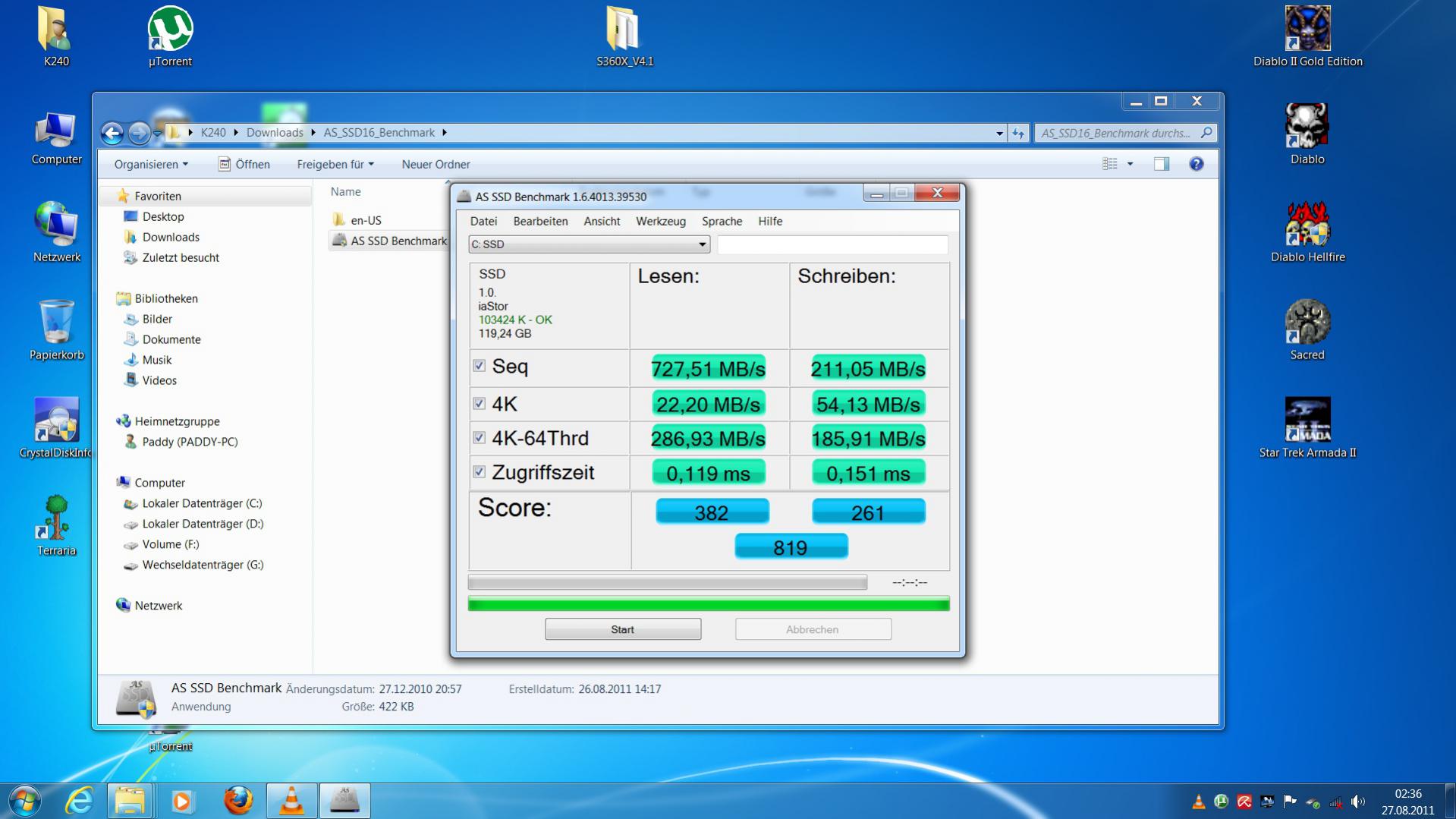Screen dimensions: 1456x819
Task: Start the SSD benchmark
Action: click(x=623, y=629)
